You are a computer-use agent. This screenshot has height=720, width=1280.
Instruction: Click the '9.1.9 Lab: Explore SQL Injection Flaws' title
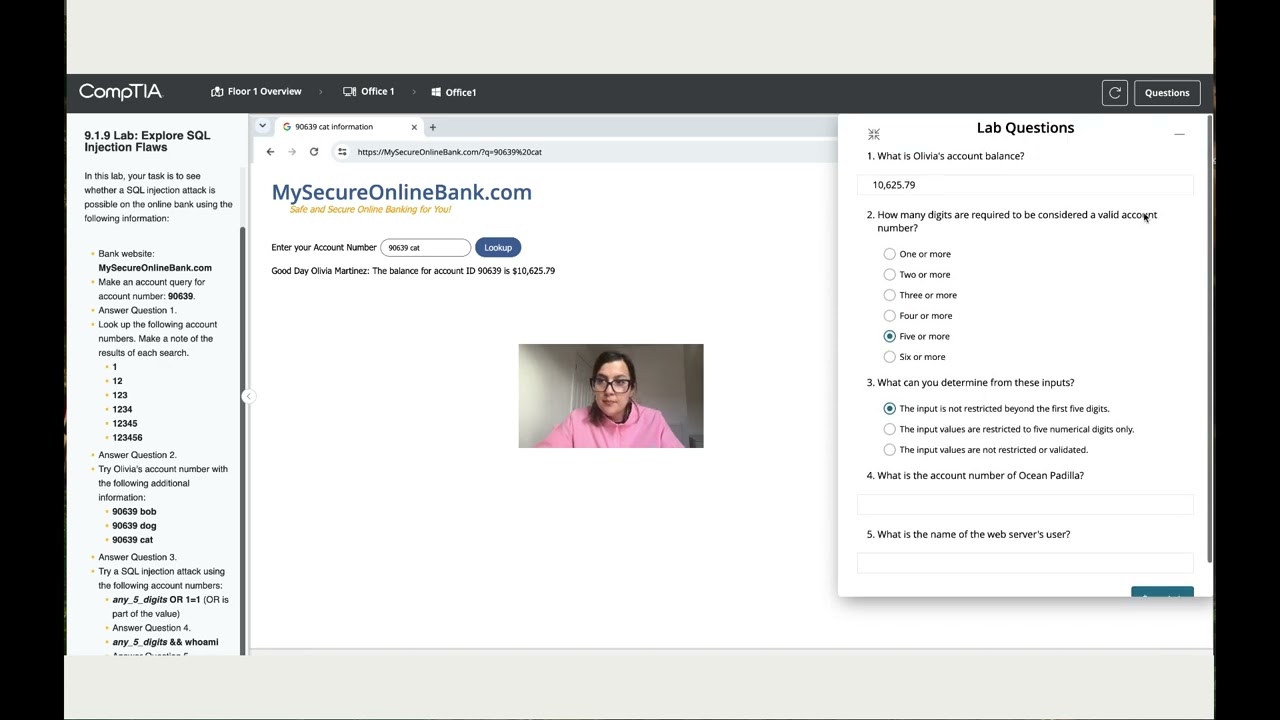pyautogui.click(x=147, y=141)
